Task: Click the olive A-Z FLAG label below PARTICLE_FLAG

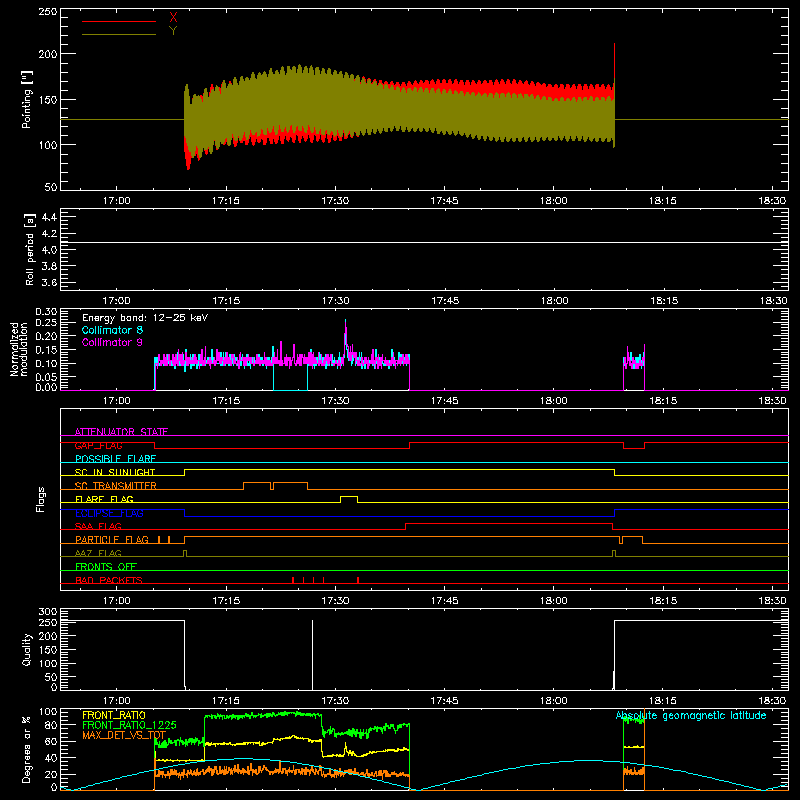Action: point(98,553)
